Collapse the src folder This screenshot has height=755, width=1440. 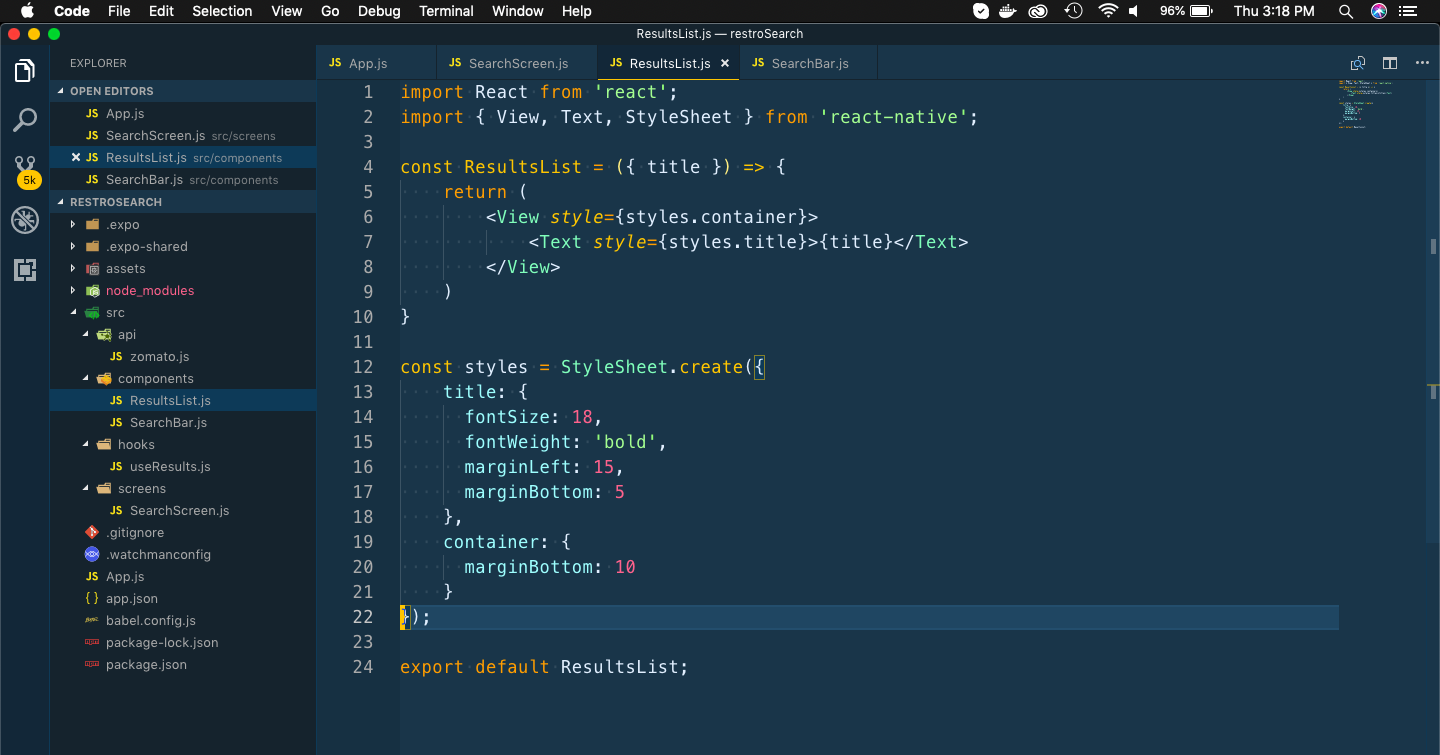pos(73,312)
